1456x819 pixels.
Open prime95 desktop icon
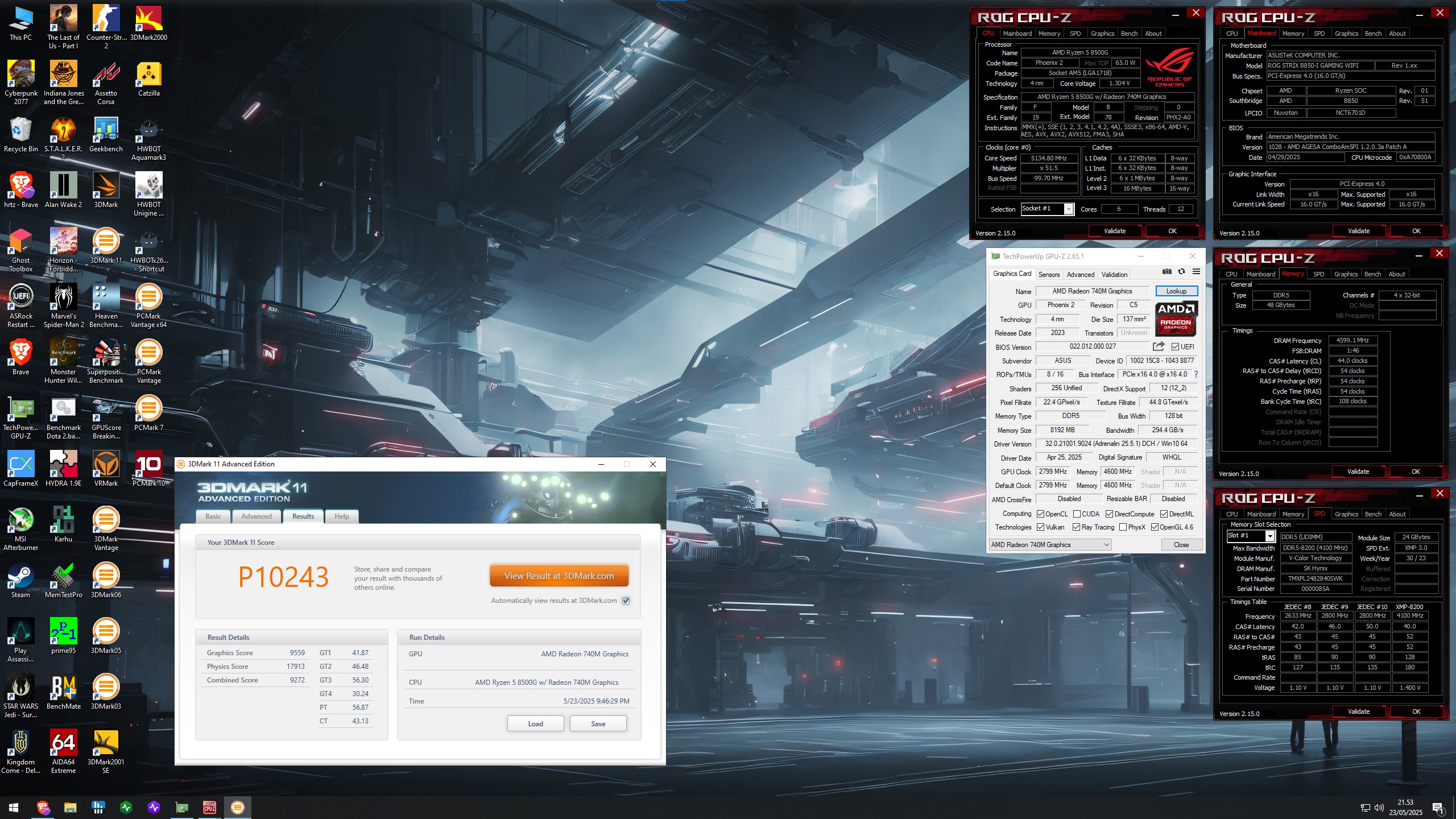(63, 636)
